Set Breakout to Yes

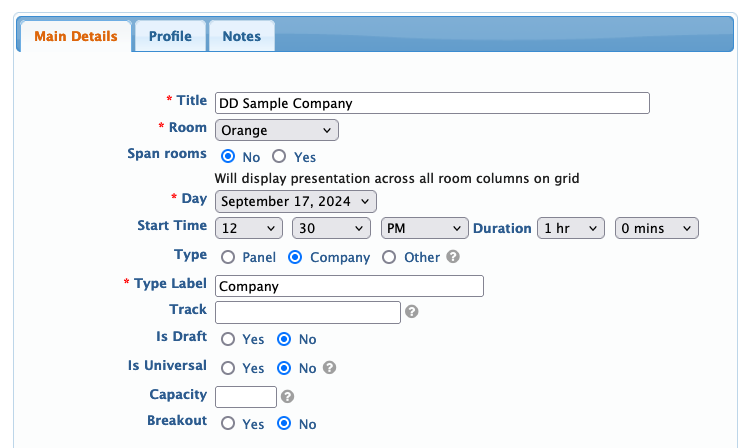coord(228,423)
